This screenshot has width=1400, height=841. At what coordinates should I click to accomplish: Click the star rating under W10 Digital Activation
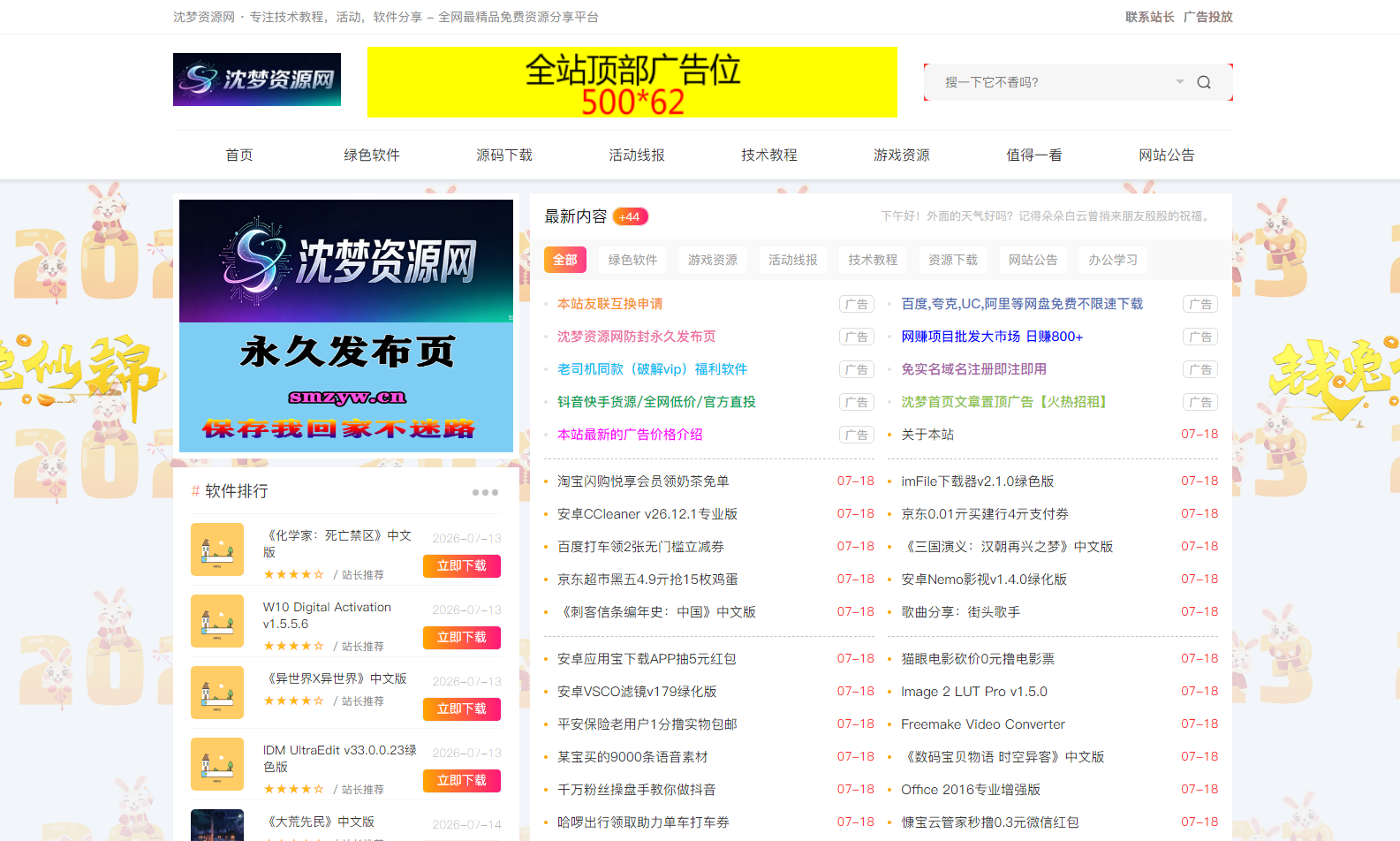click(294, 647)
